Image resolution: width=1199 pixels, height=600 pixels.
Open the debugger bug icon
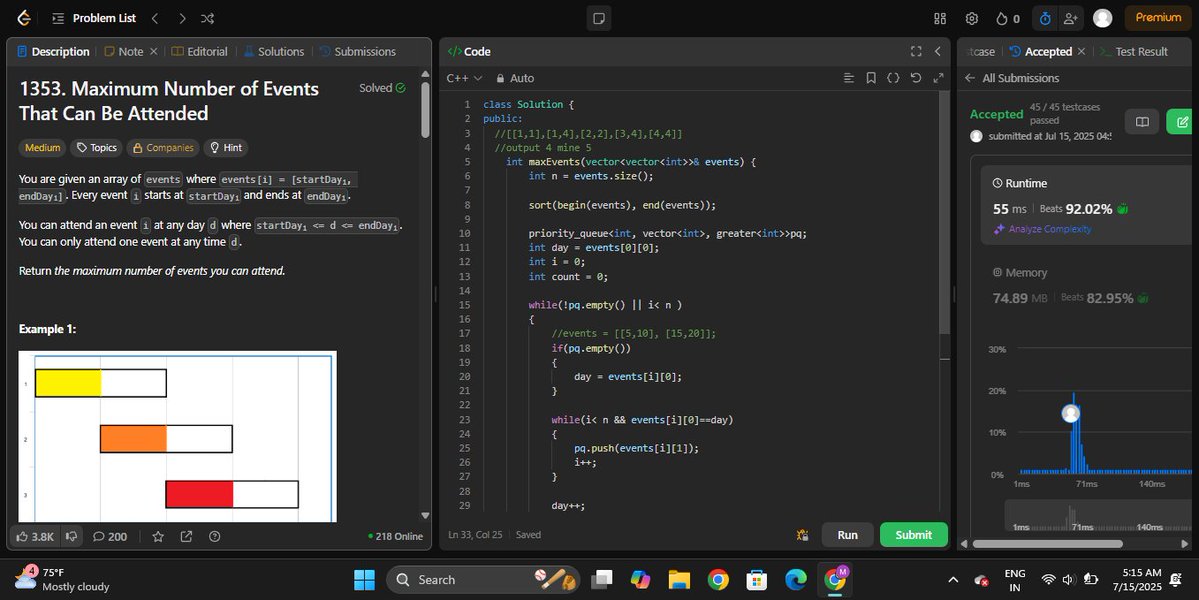[802, 535]
